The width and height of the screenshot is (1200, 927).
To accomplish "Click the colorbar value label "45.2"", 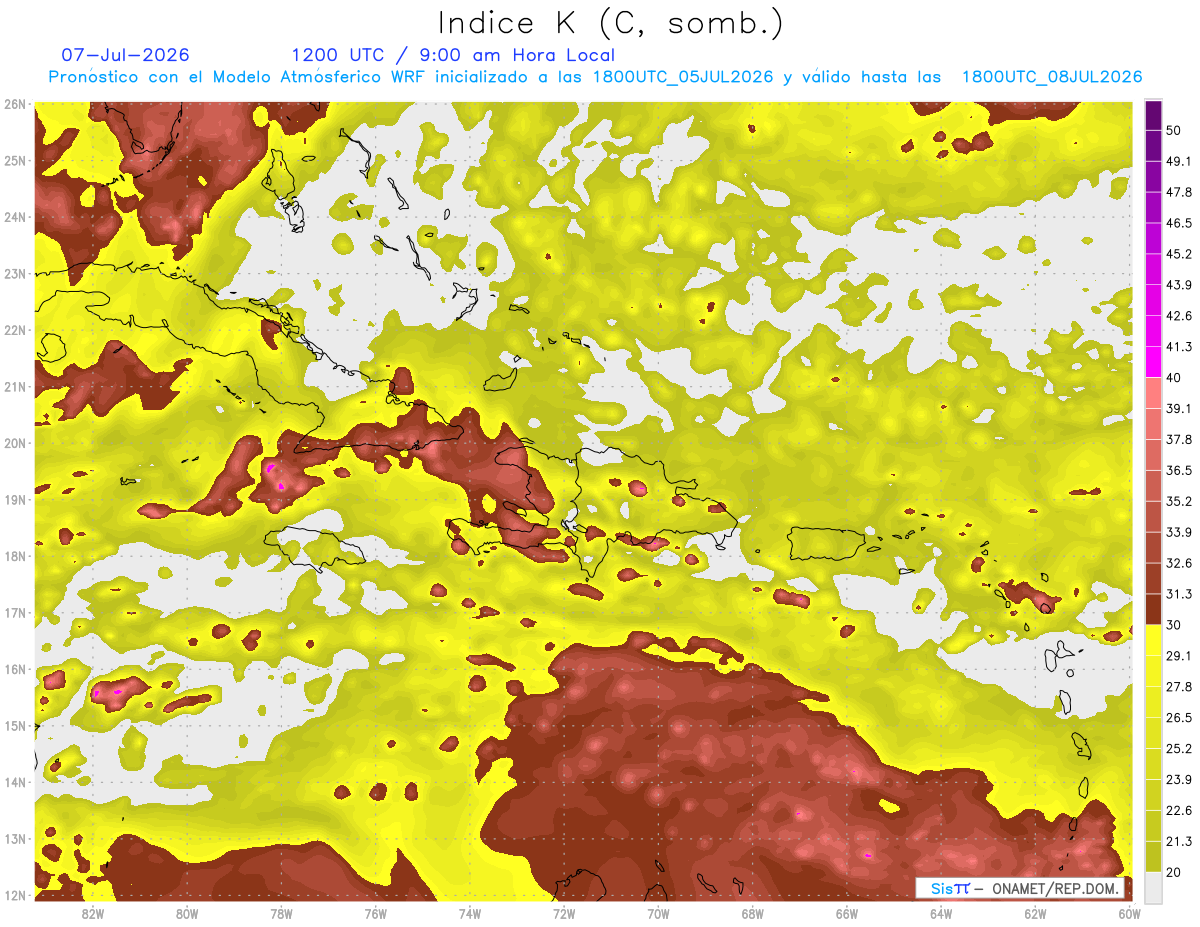I will [x=1179, y=254].
